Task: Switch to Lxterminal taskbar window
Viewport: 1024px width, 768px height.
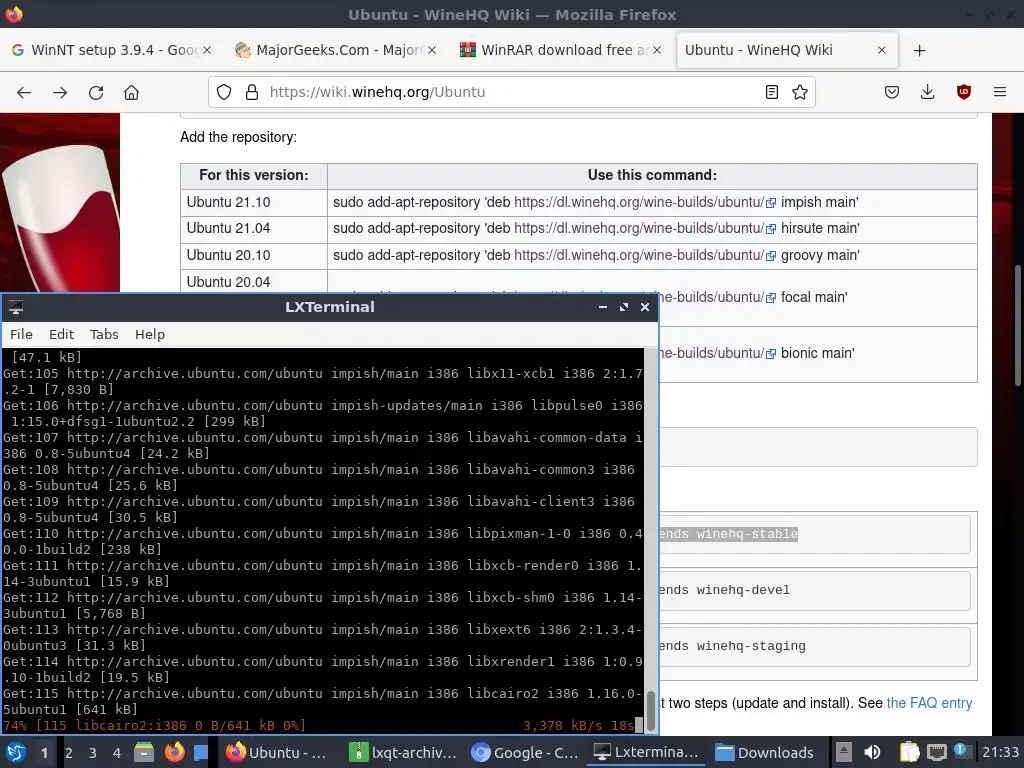Action: coord(647,752)
